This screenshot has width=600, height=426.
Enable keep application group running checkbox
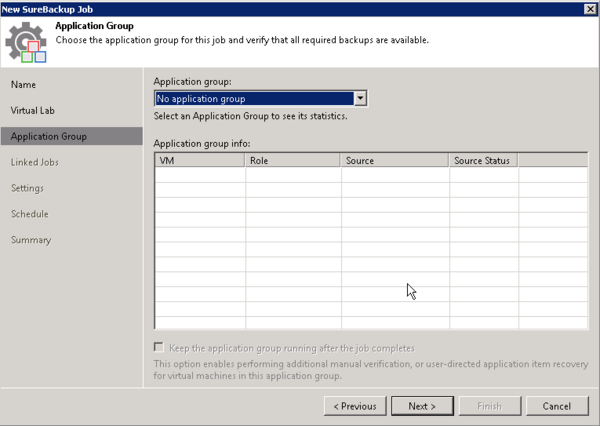pos(160,346)
